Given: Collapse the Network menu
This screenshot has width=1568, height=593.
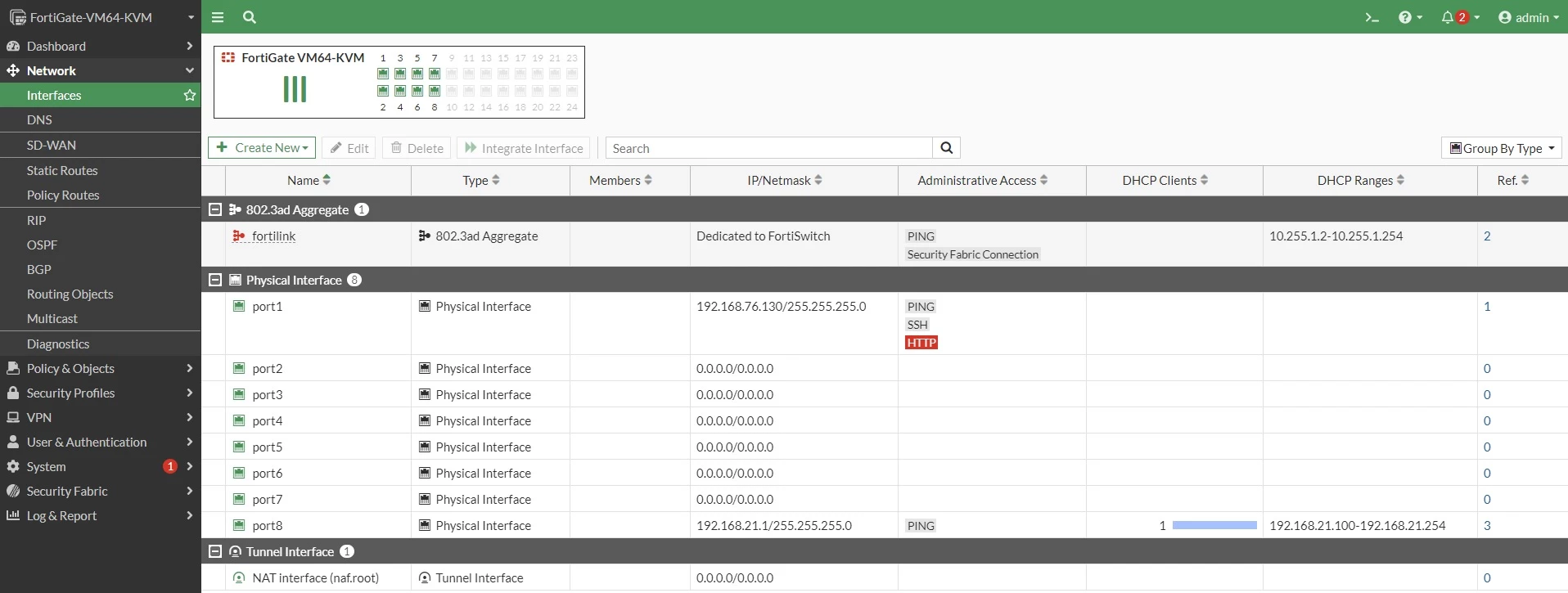Looking at the screenshot, I should pyautogui.click(x=101, y=70).
